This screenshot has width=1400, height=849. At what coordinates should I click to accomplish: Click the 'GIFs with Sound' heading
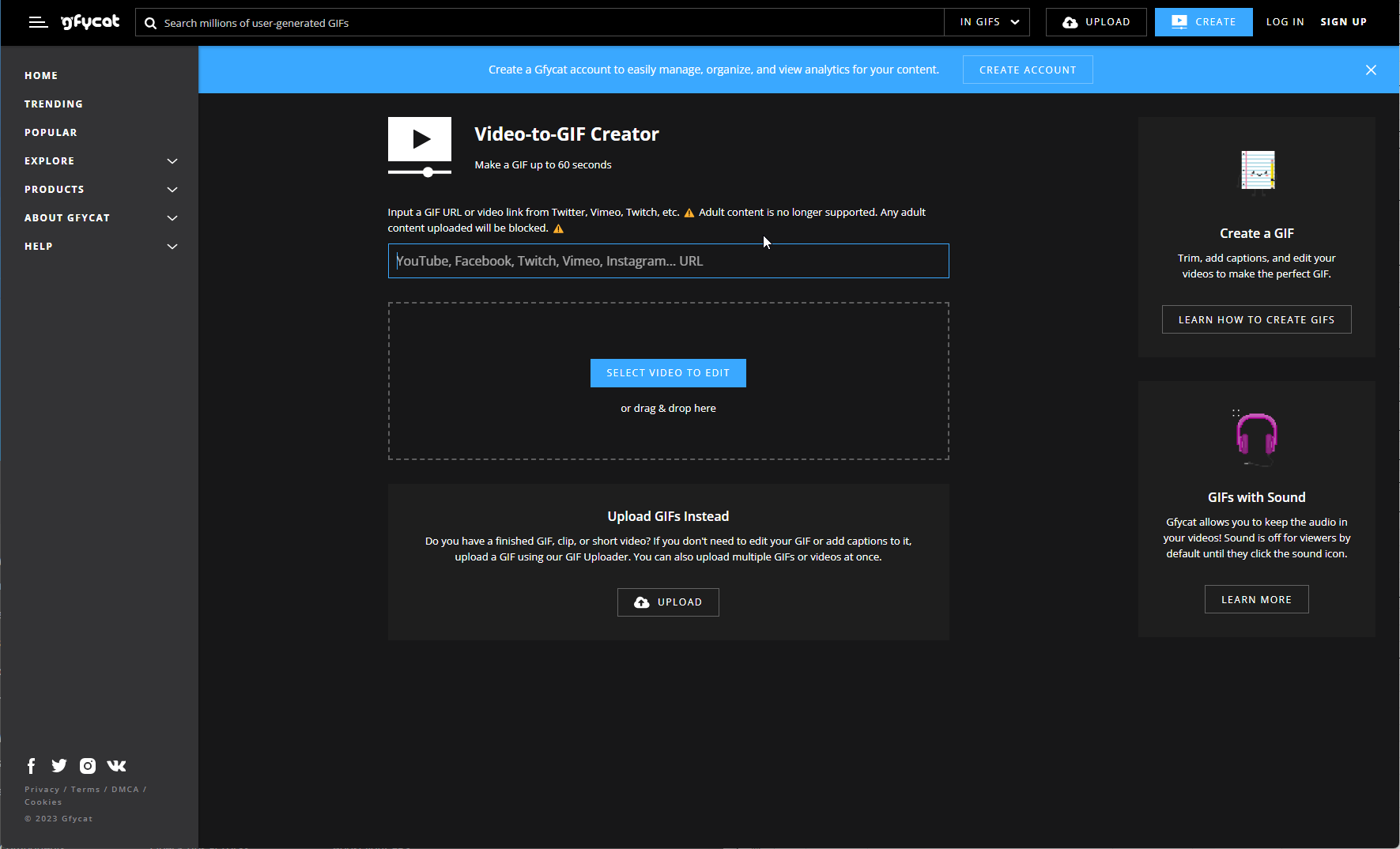click(1257, 497)
